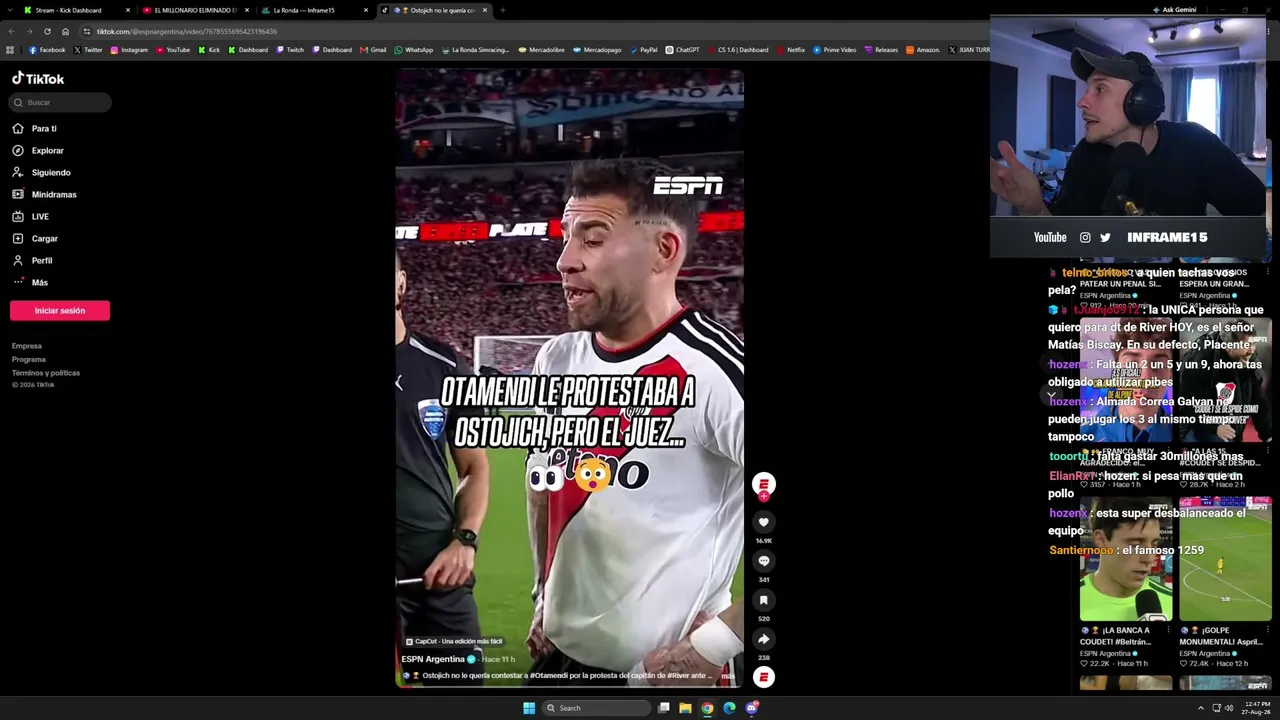Screen dimensions: 1280x720
Task: Switch to the Stream - Kick Dashboard tab
Action: click(75, 10)
